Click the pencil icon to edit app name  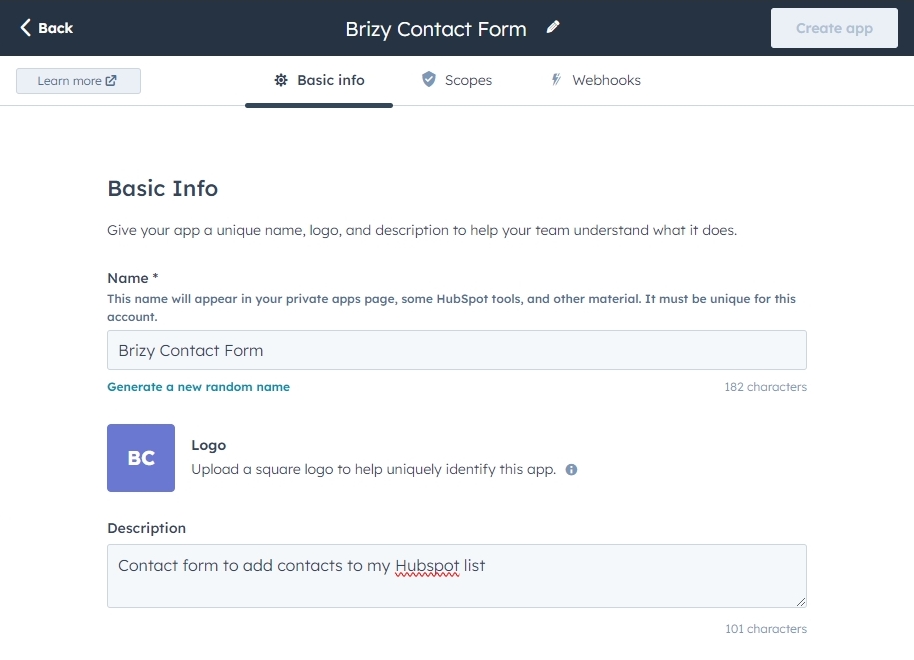point(553,27)
